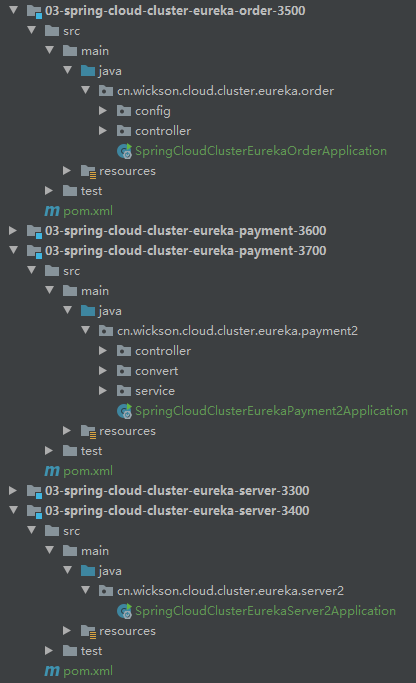Viewport: 416px width, 683px height.
Task: Select the SpringCloudClusterEurekaOrderApplication file
Action: (x=261, y=151)
